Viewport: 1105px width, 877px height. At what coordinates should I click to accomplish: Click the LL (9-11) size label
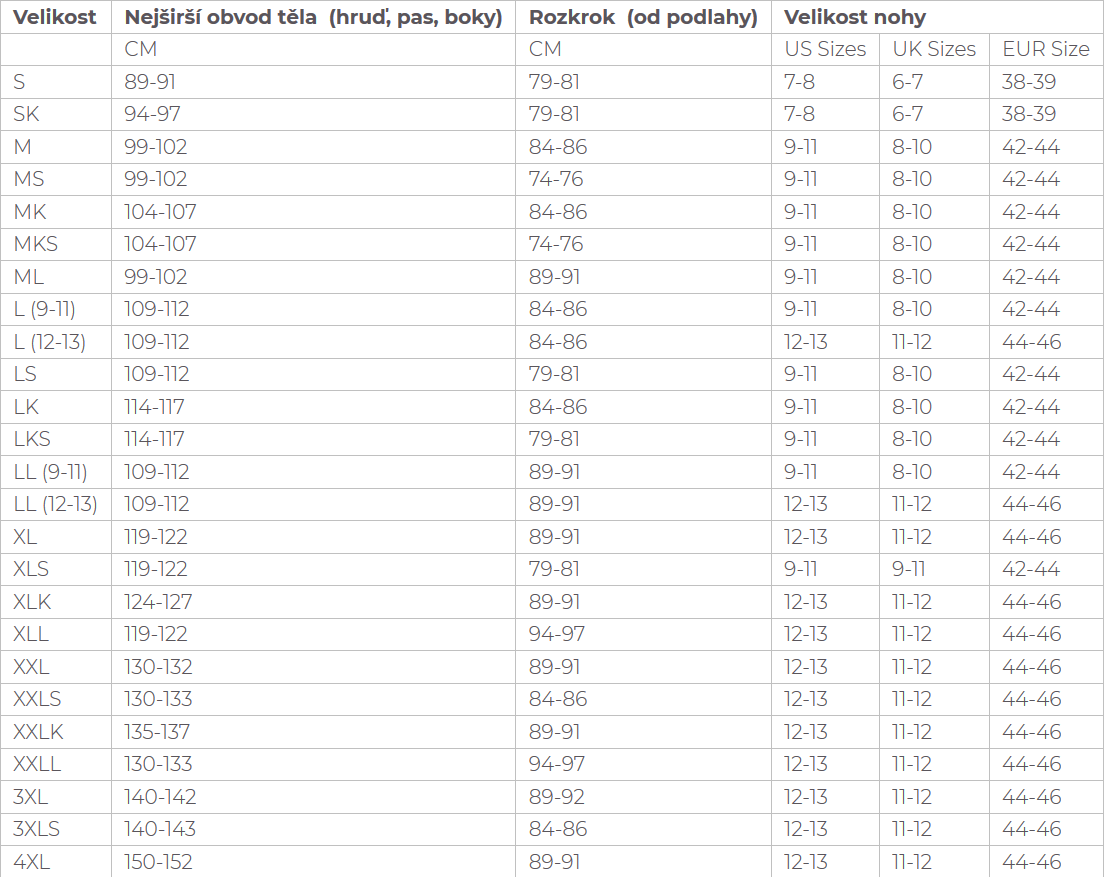coord(51,472)
